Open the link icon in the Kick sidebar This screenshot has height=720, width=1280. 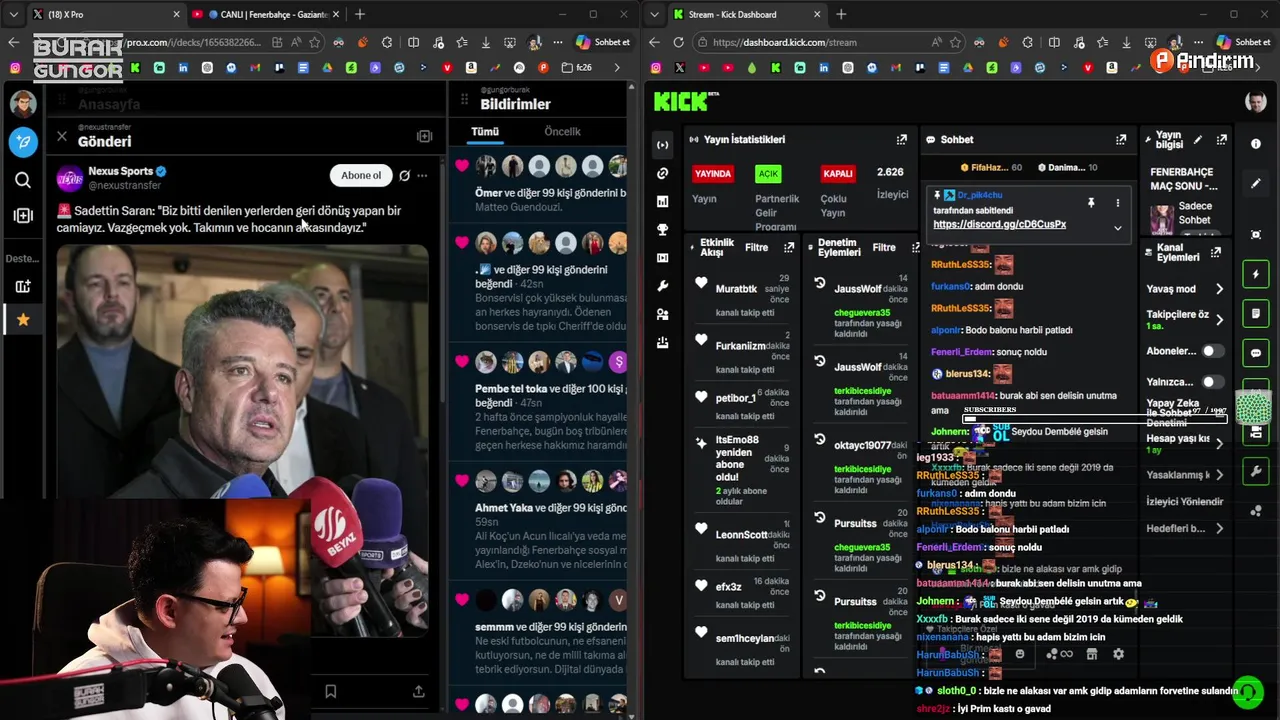click(x=662, y=173)
